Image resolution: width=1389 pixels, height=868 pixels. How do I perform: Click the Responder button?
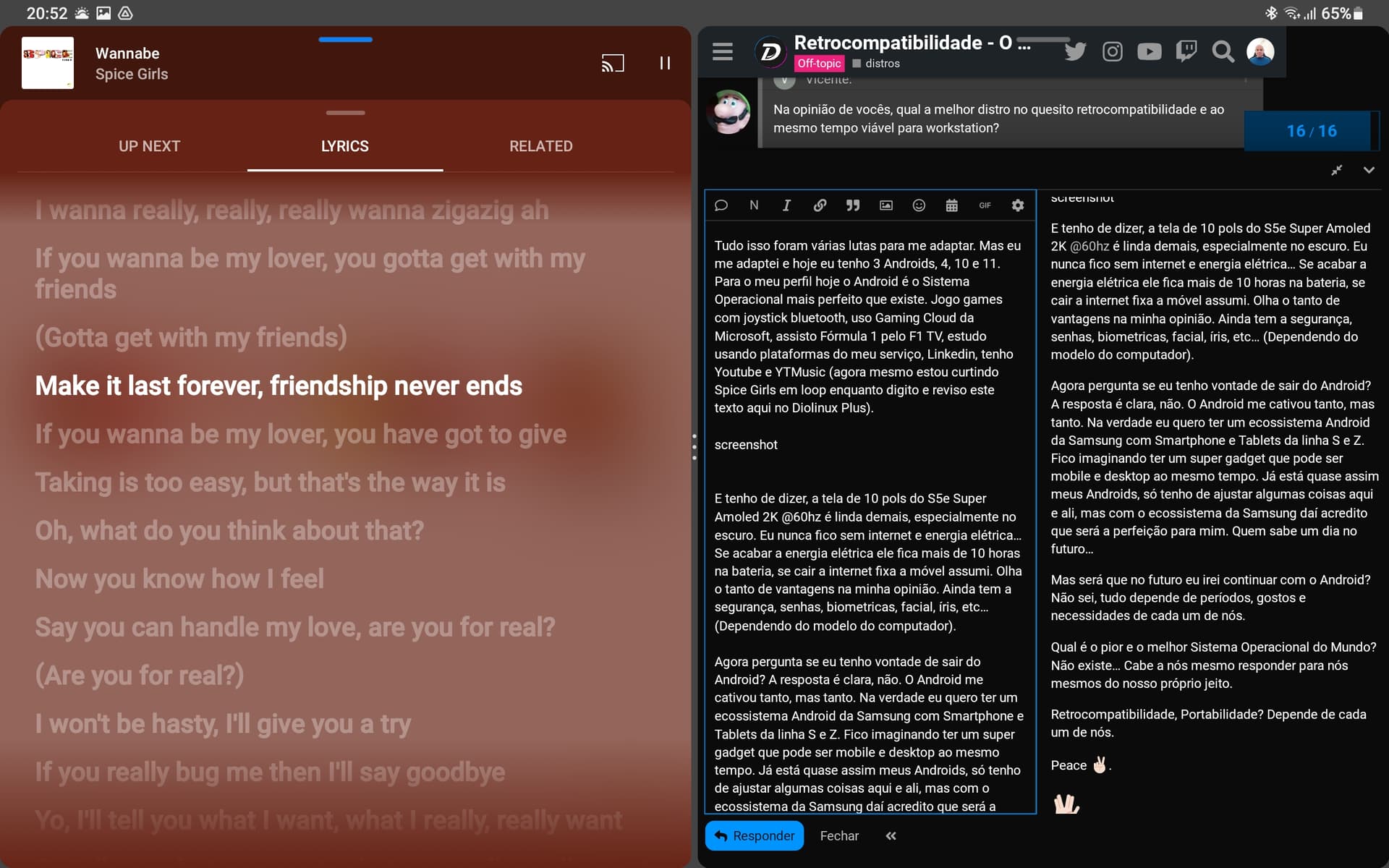(755, 836)
